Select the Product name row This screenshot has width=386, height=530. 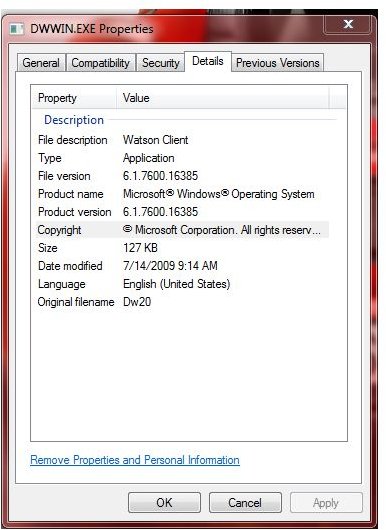point(183,194)
